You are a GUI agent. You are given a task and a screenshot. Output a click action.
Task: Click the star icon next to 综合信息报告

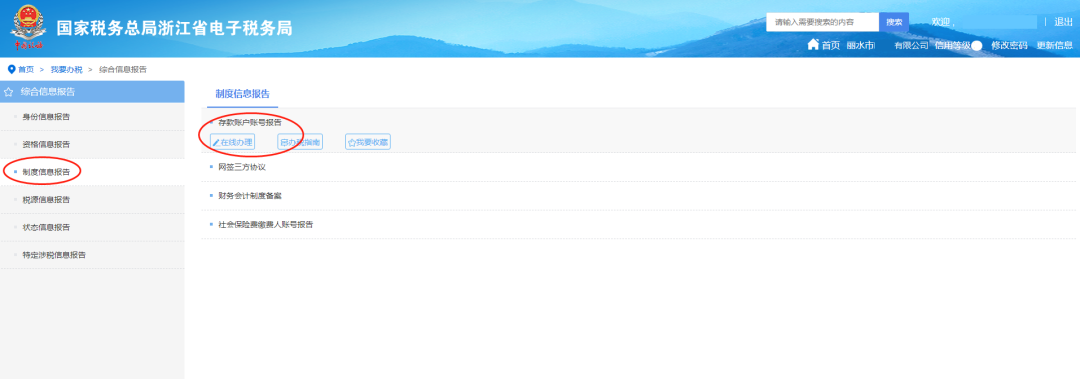(8, 92)
